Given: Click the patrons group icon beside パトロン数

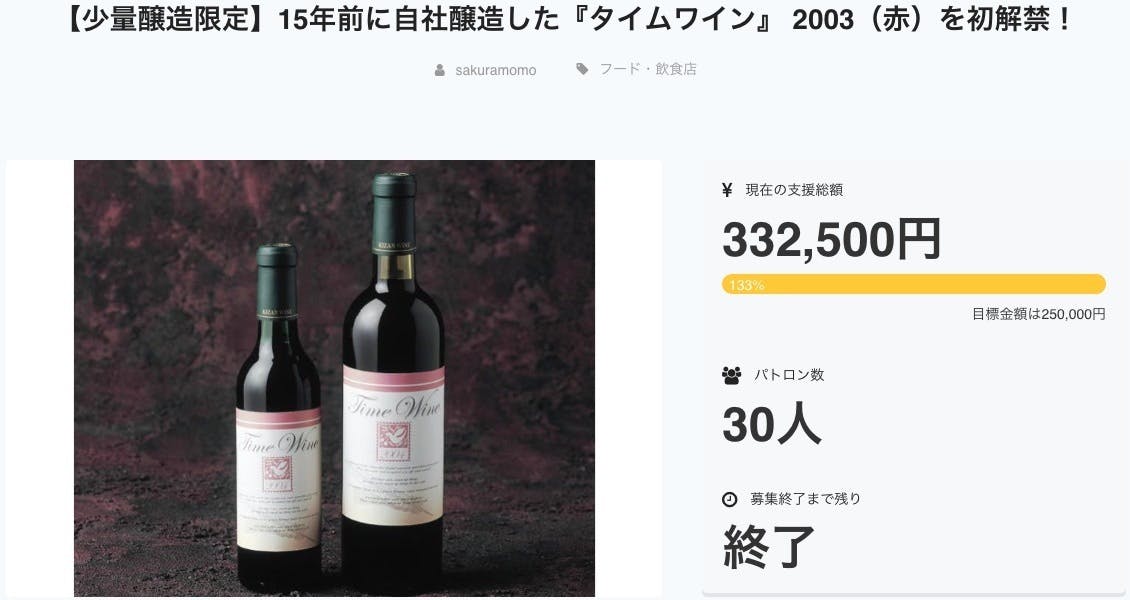Looking at the screenshot, I should pos(731,375).
